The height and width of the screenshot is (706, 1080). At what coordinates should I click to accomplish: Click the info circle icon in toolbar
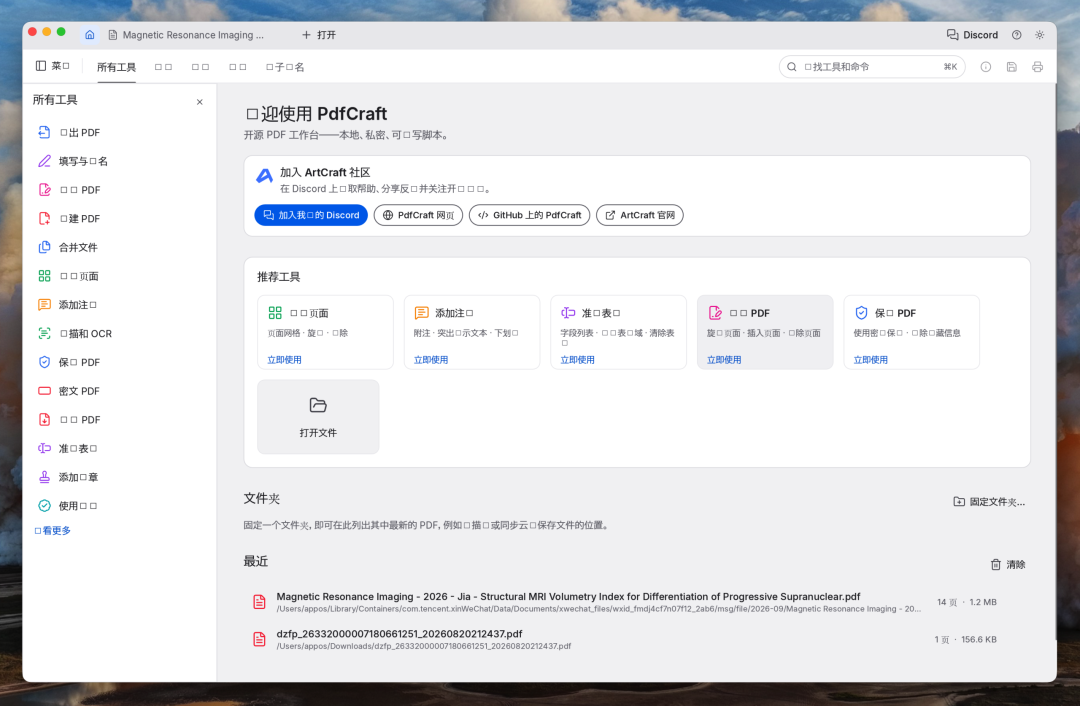[x=986, y=67]
